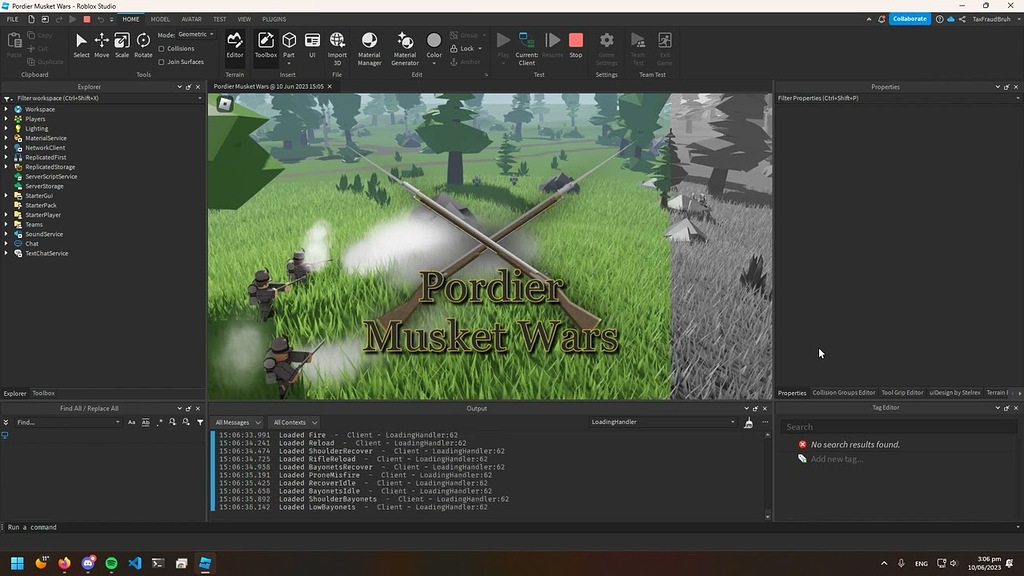This screenshot has height=576, width=1024.
Task: Open Firefox from the taskbar
Action: click(65, 563)
